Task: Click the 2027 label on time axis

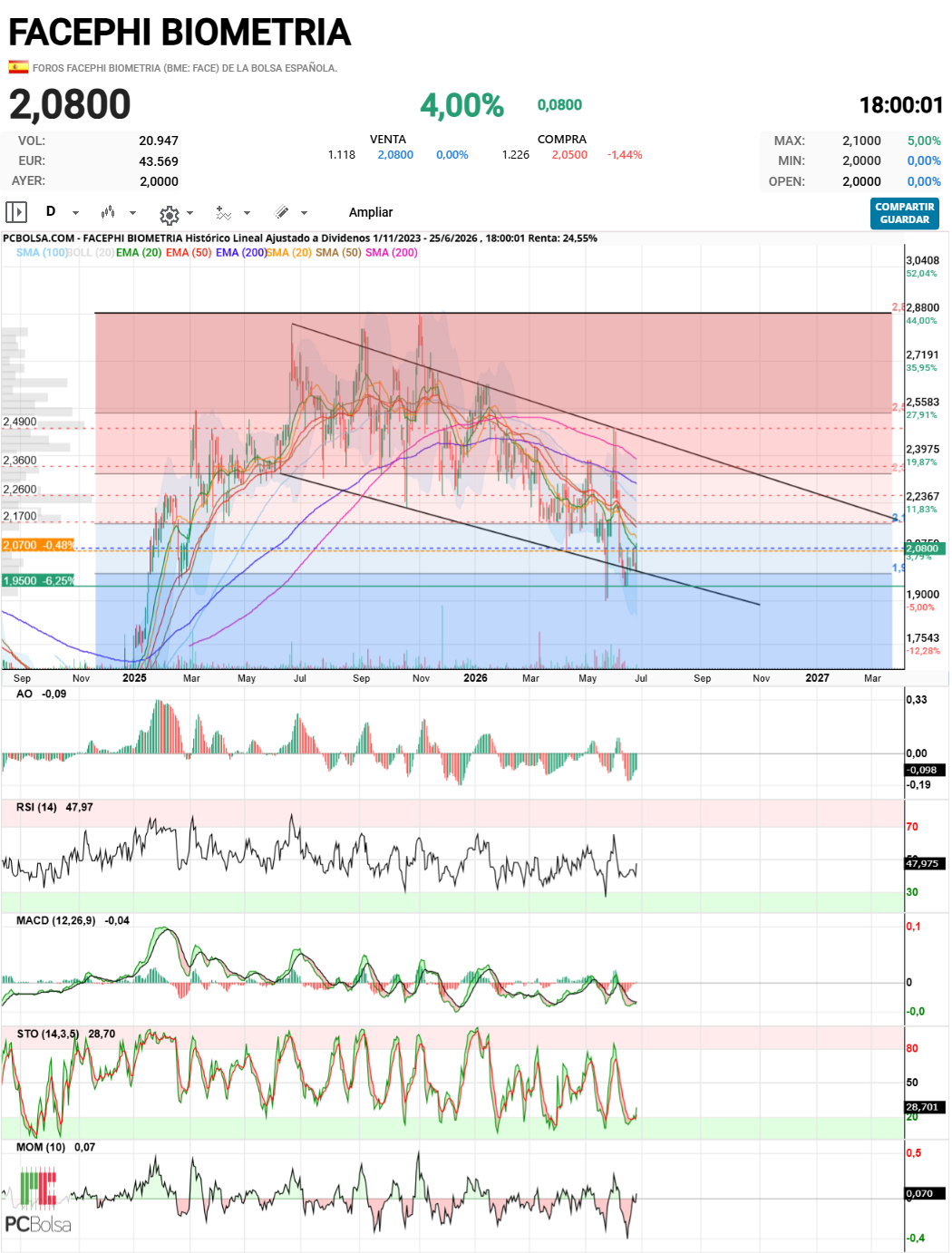Action: click(817, 678)
